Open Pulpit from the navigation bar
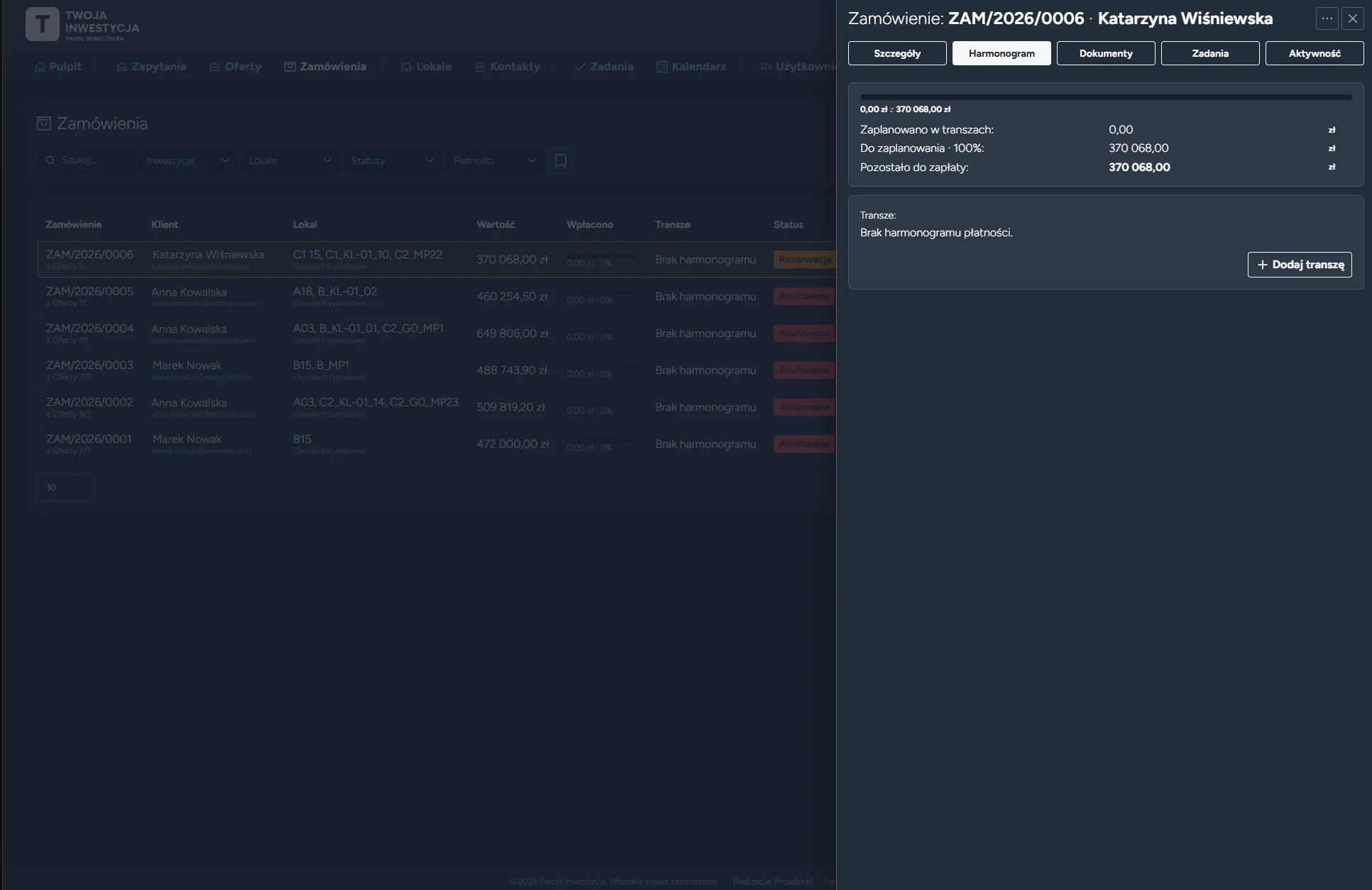 point(58,67)
